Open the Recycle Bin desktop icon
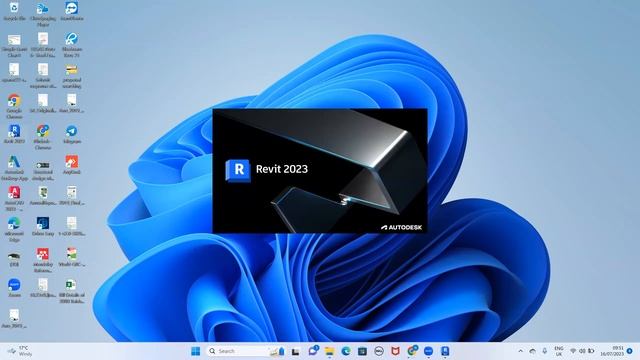 (14, 11)
